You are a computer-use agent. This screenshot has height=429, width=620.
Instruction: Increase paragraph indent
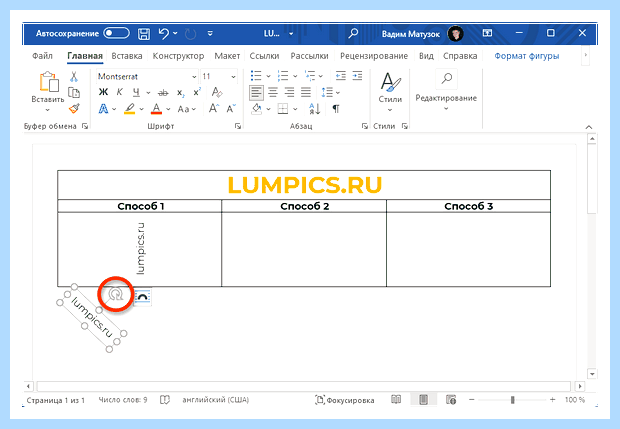point(357,76)
